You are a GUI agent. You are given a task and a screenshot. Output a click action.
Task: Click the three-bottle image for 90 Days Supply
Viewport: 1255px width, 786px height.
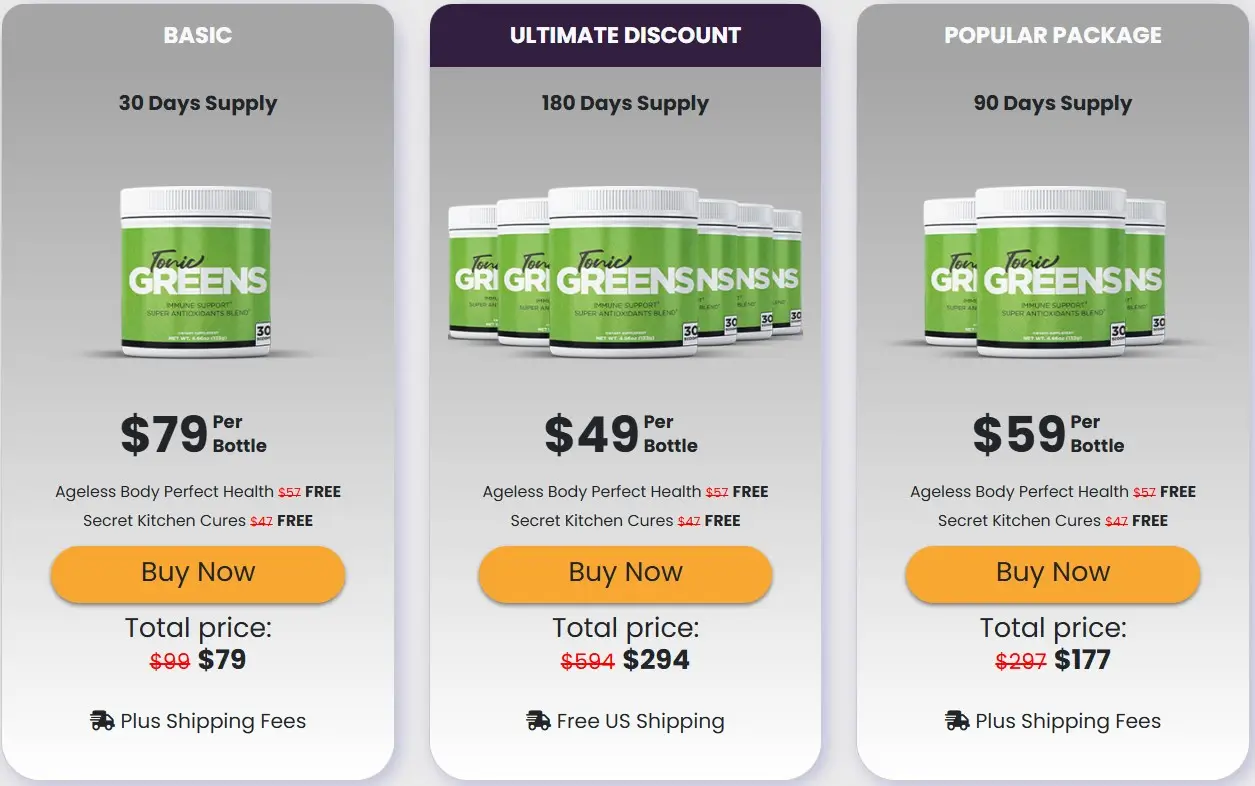coord(1052,268)
